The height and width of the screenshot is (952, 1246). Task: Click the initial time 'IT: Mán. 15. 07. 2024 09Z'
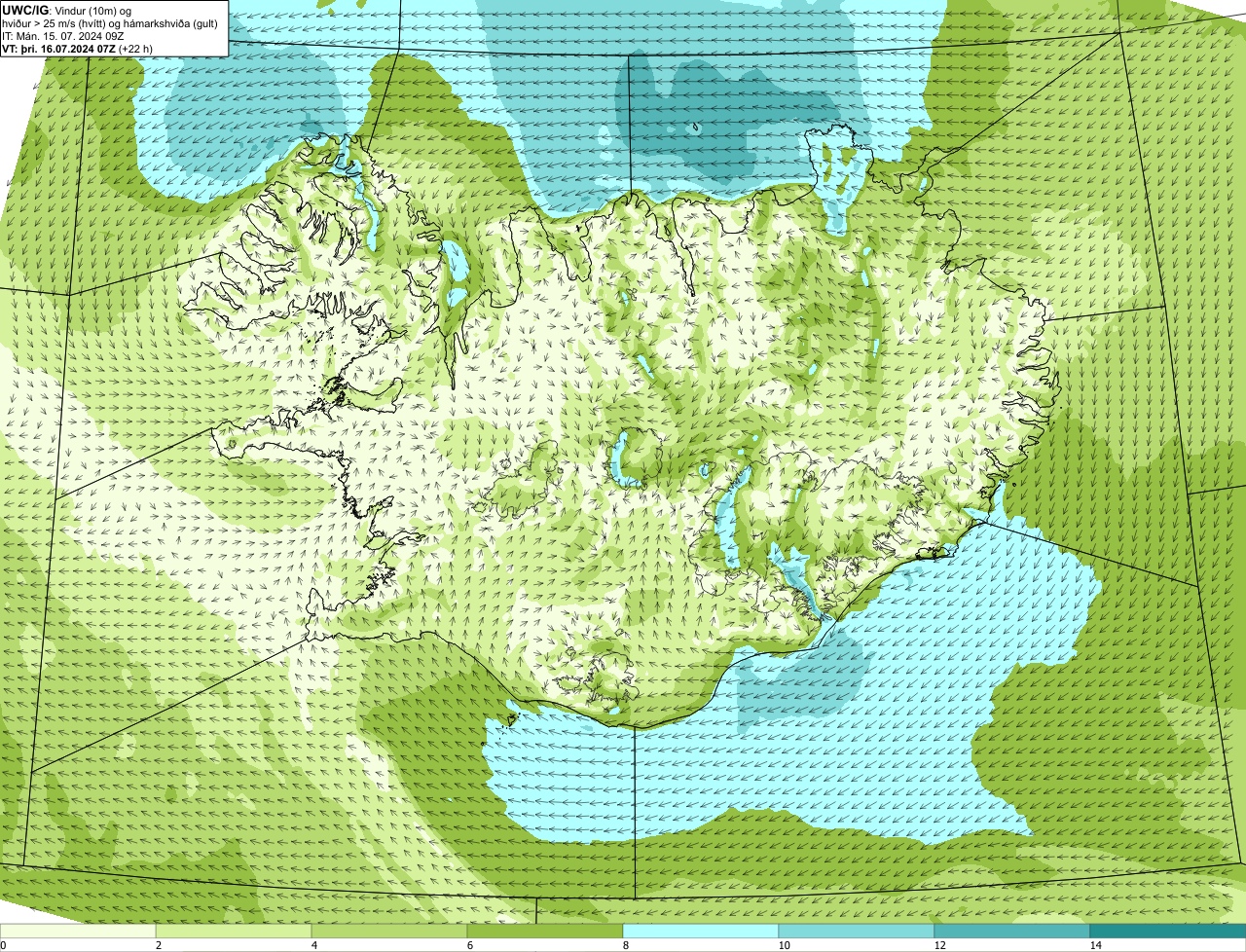coord(62,35)
